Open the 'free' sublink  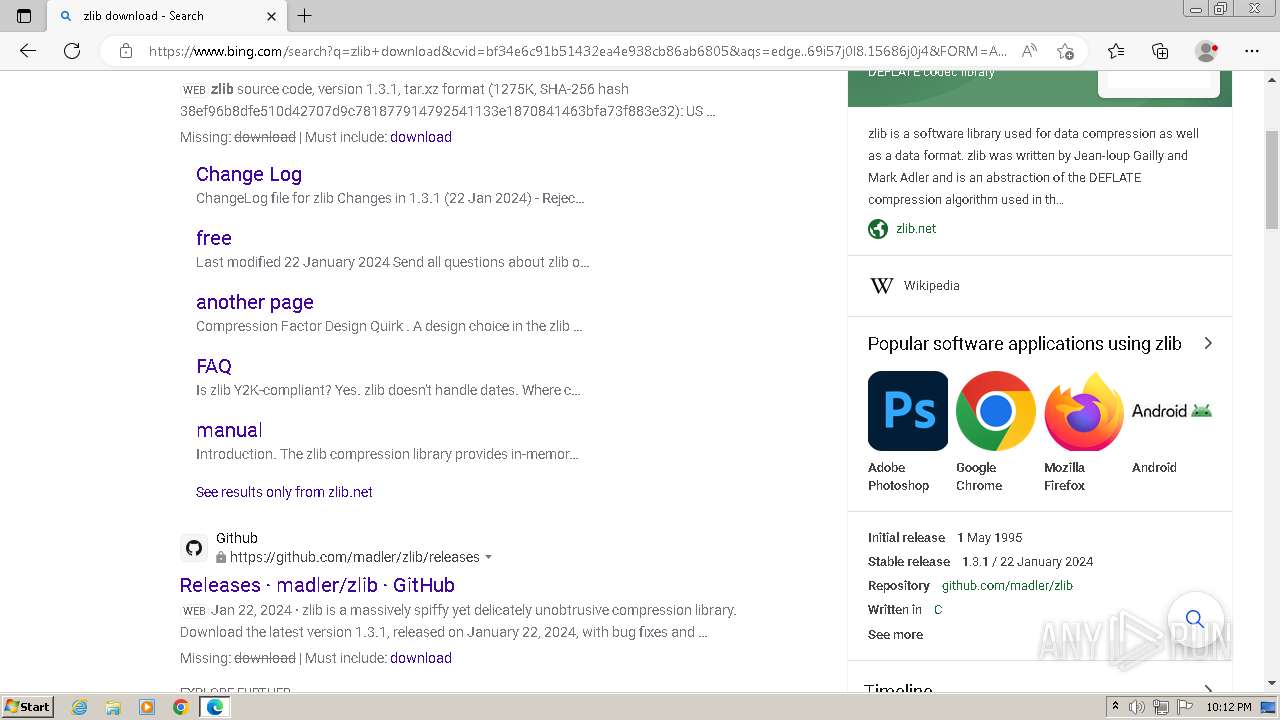point(214,238)
